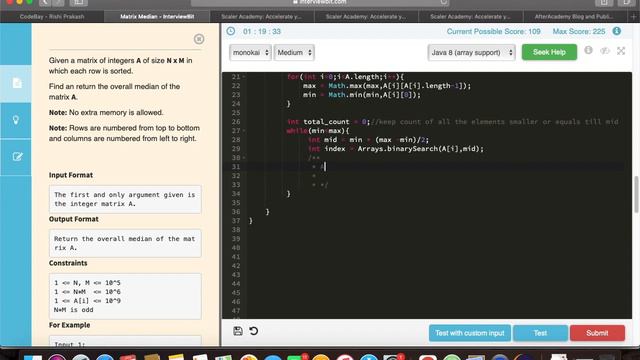Open the monokai theme dropdown
Screen dimensions: 640x360
pos(250,53)
